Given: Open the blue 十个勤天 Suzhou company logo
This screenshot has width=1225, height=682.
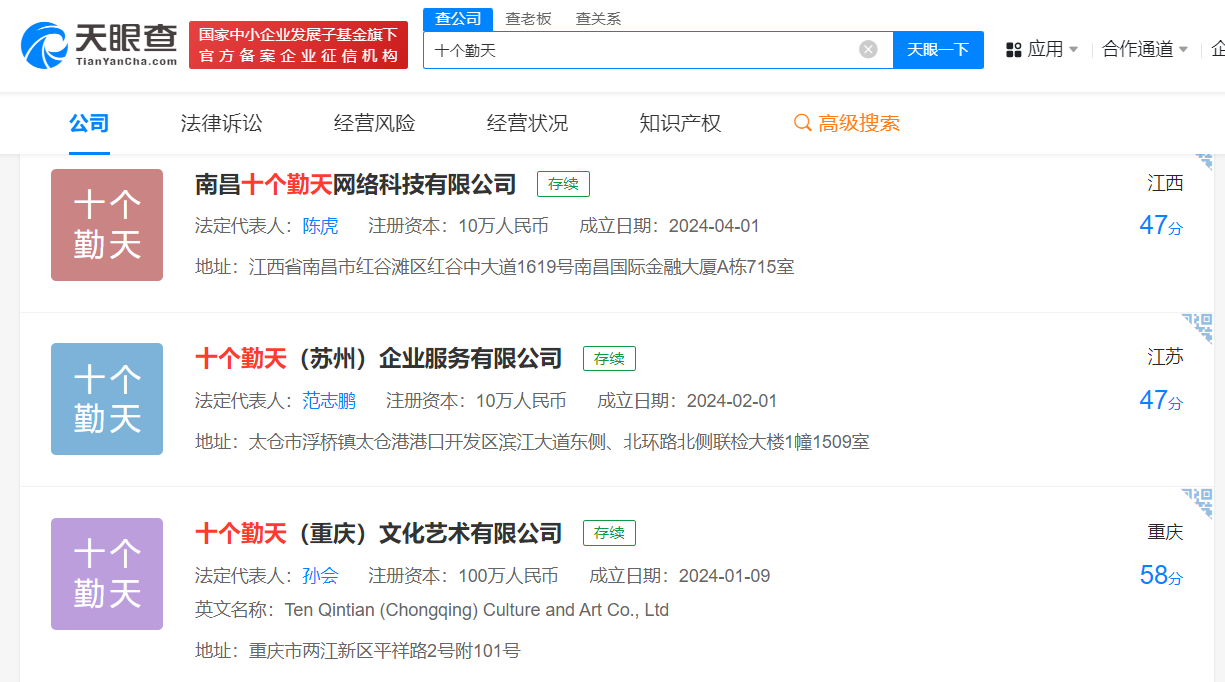Looking at the screenshot, I should click(x=107, y=399).
